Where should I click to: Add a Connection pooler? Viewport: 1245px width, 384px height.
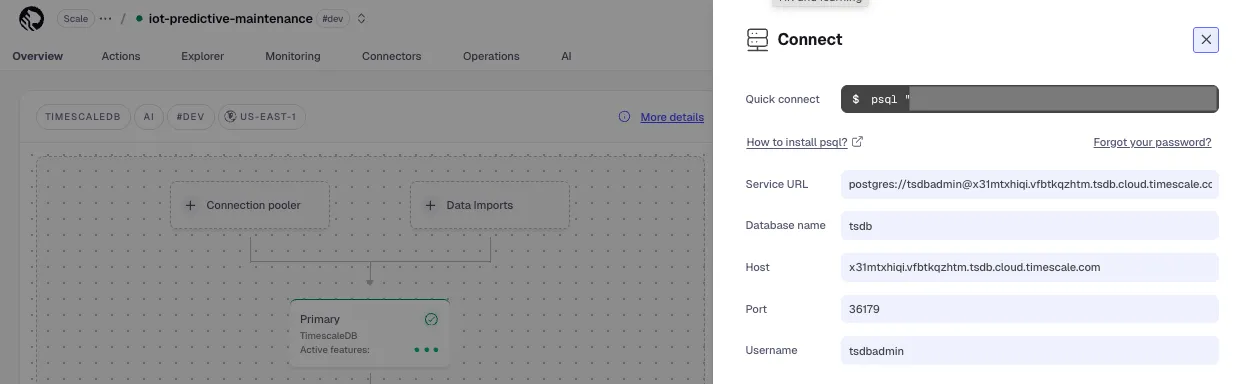(x=250, y=205)
